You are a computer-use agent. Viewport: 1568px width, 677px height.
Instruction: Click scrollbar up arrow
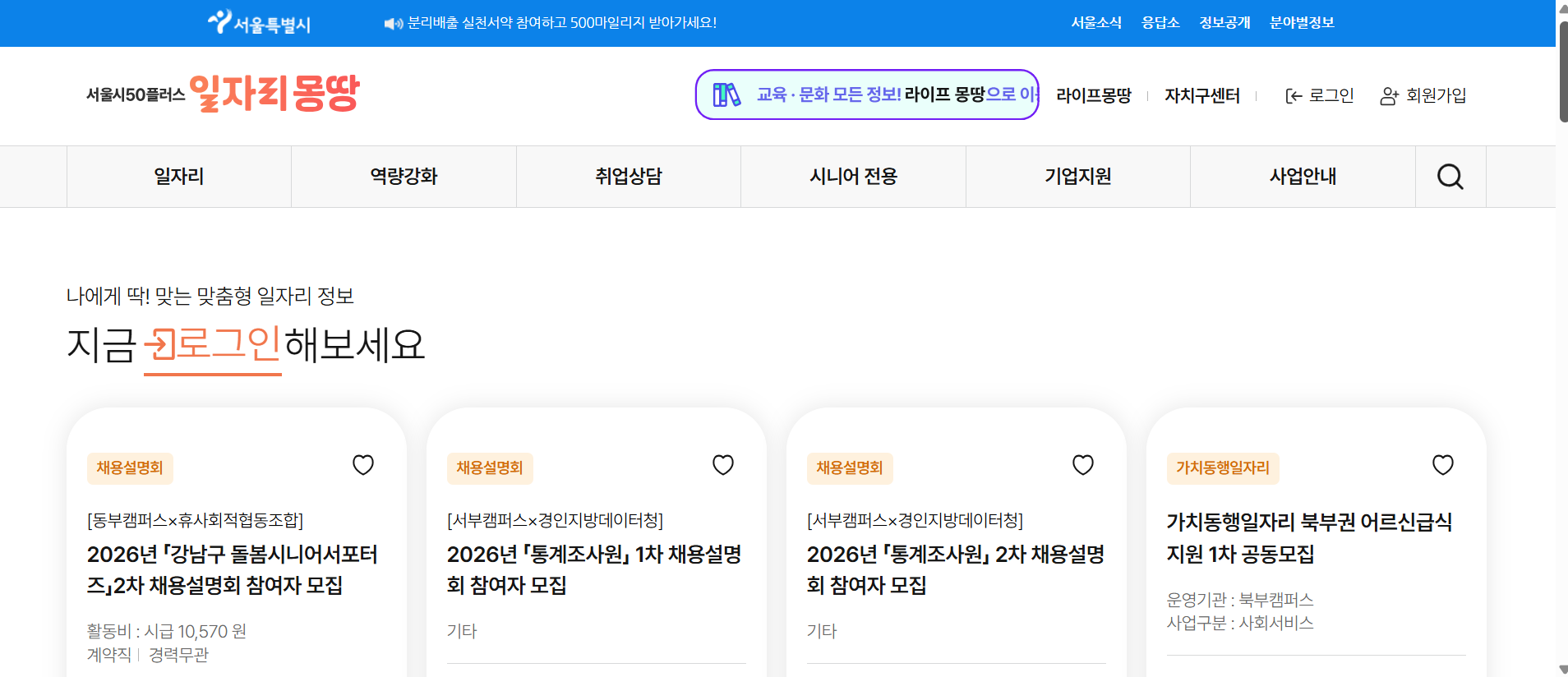pyautogui.click(x=1562, y=7)
